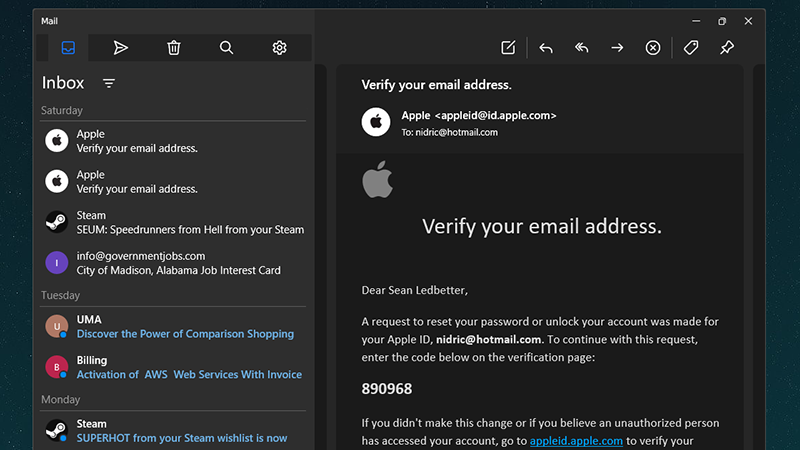Reply to this email
800x450 pixels.
tap(546, 47)
